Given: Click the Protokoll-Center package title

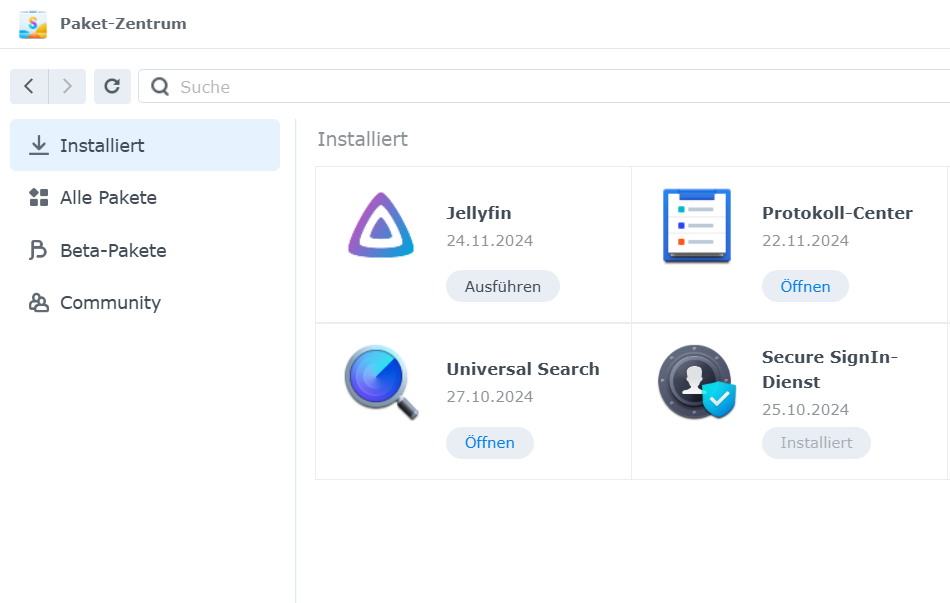Looking at the screenshot, I should [x=837, y=213].
